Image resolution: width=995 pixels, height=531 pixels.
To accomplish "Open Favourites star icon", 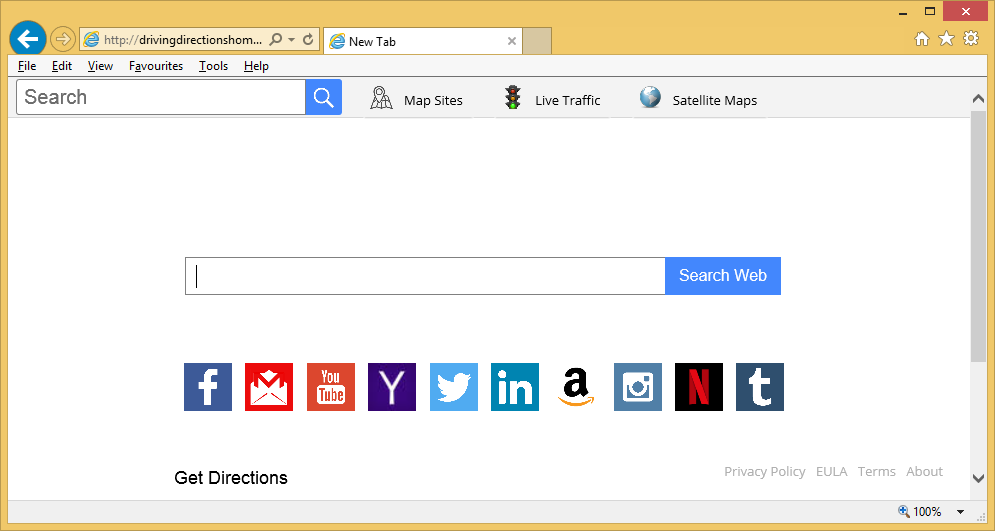I will click(946, 39).
